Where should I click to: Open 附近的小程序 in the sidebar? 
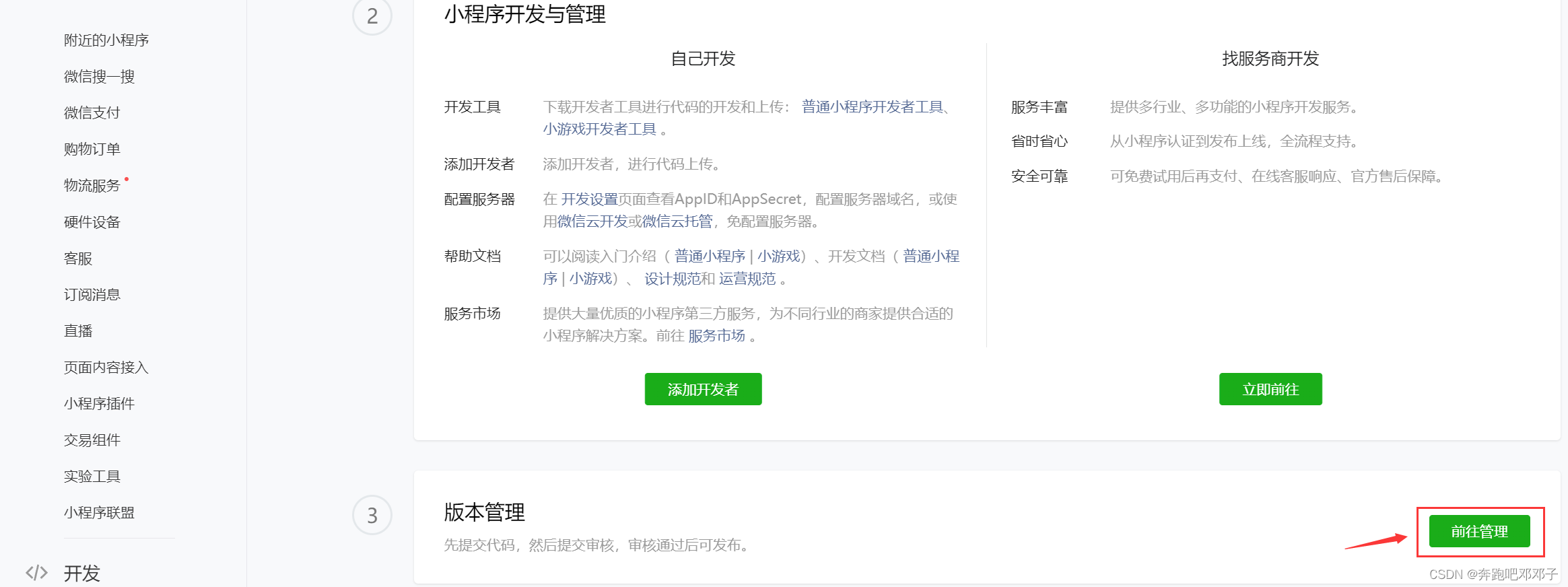click(x=106, y=40)
